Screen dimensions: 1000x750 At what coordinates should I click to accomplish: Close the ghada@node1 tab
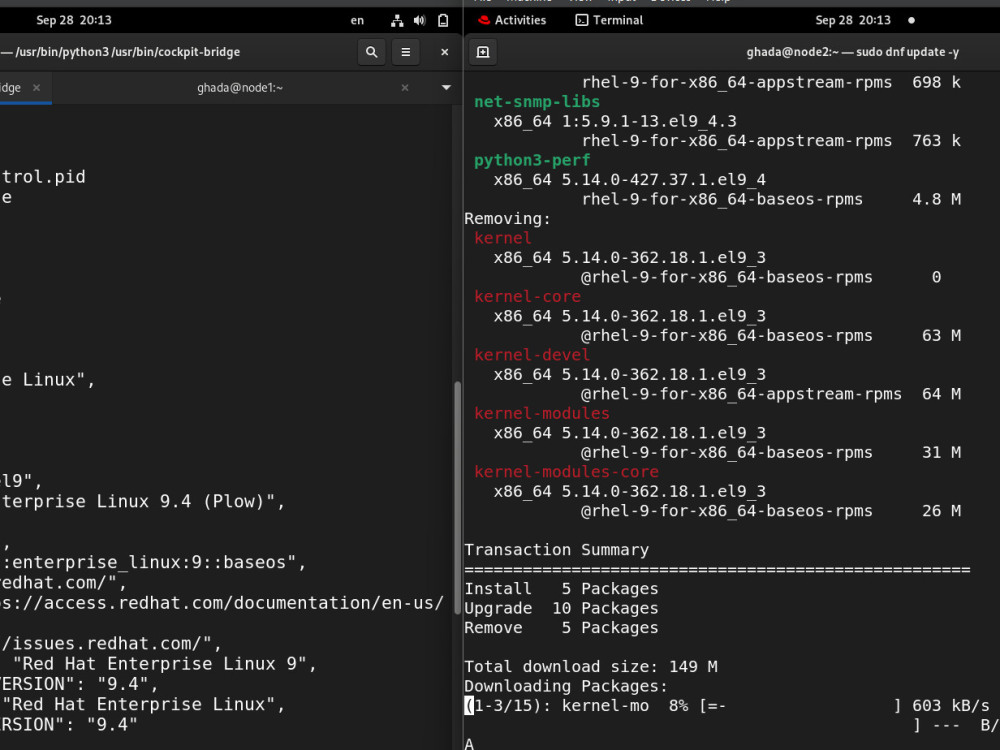coord(405,87)
